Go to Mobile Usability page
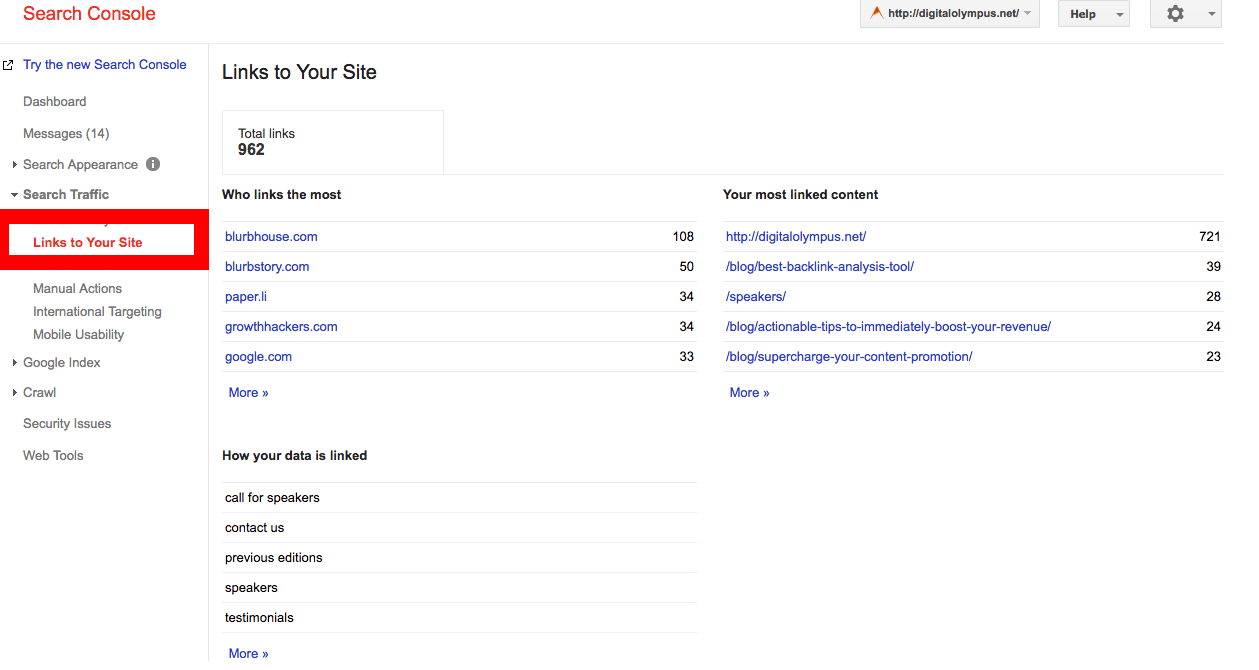 (78, 335)
